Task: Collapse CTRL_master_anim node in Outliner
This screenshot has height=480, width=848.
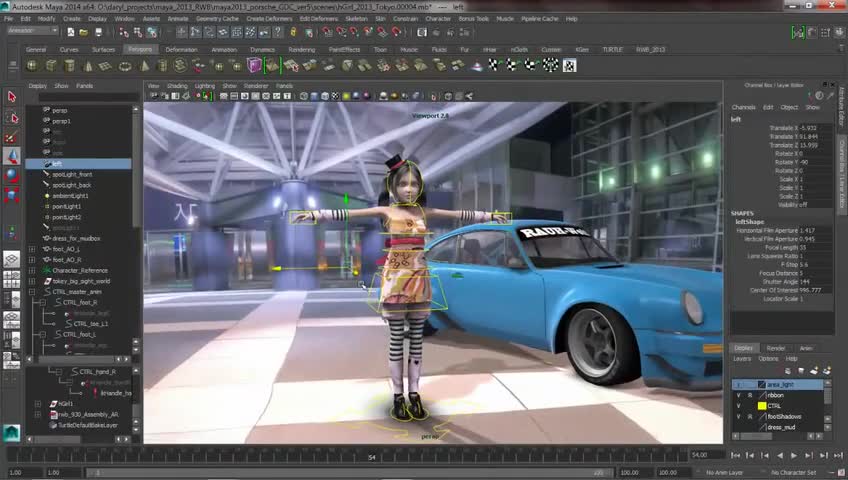Action: click(x=32, y=292)
